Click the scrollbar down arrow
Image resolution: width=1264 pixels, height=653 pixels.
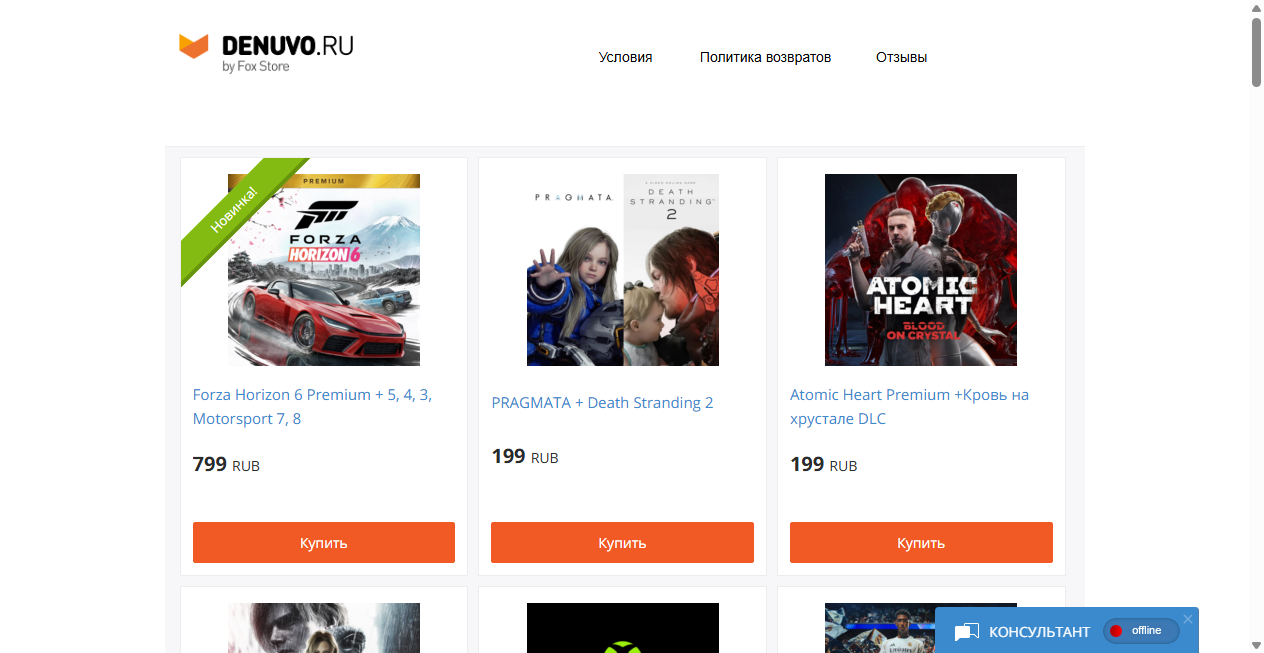click(1256, 645)
